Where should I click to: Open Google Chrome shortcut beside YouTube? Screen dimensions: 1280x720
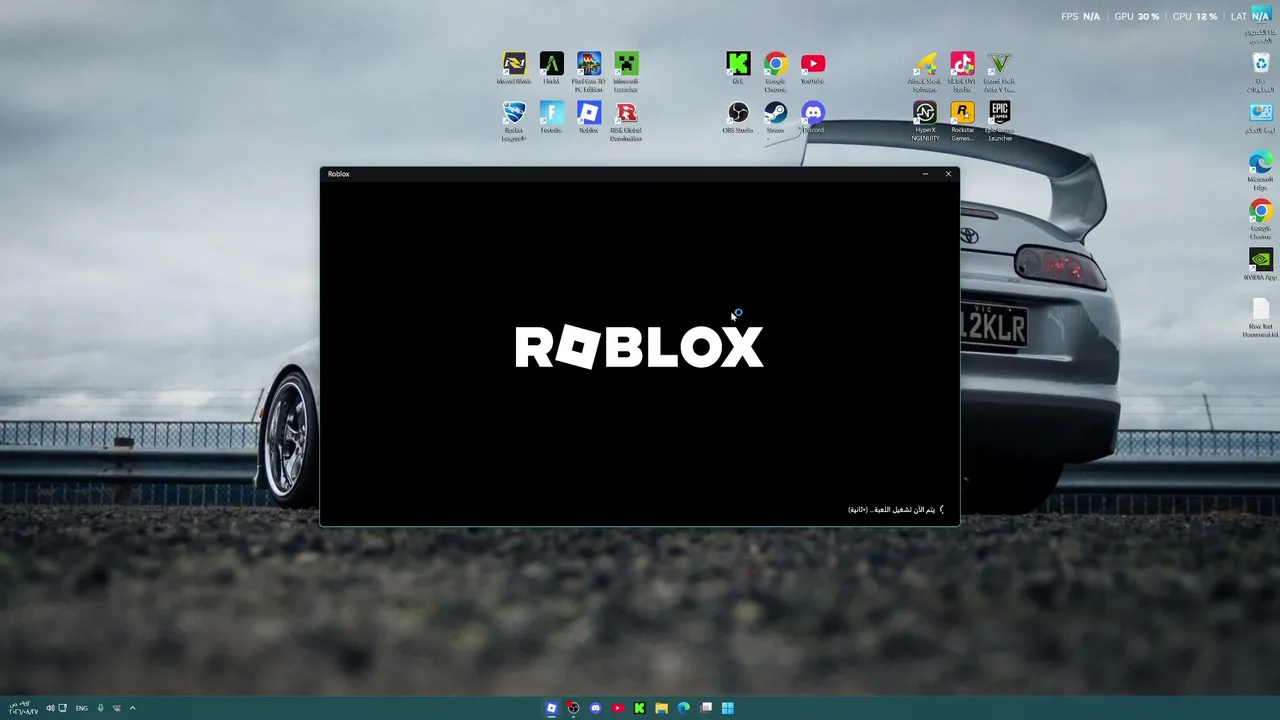click(775, 72)
